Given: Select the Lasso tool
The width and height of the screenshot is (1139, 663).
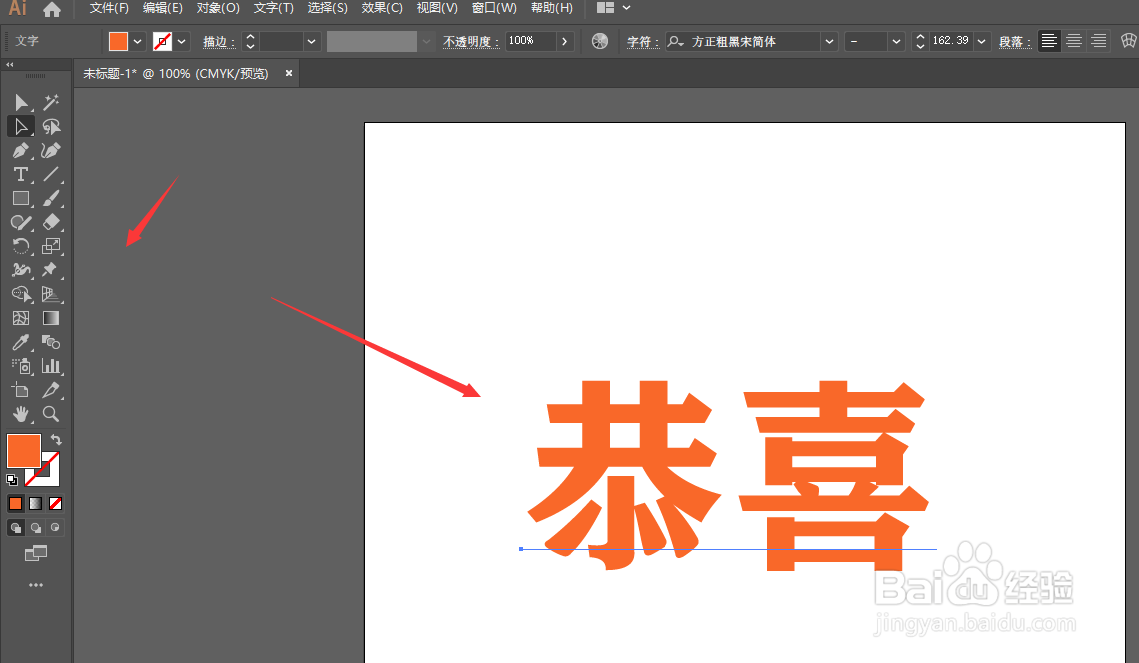Looking at the screenshot, I should coord(51,126).
